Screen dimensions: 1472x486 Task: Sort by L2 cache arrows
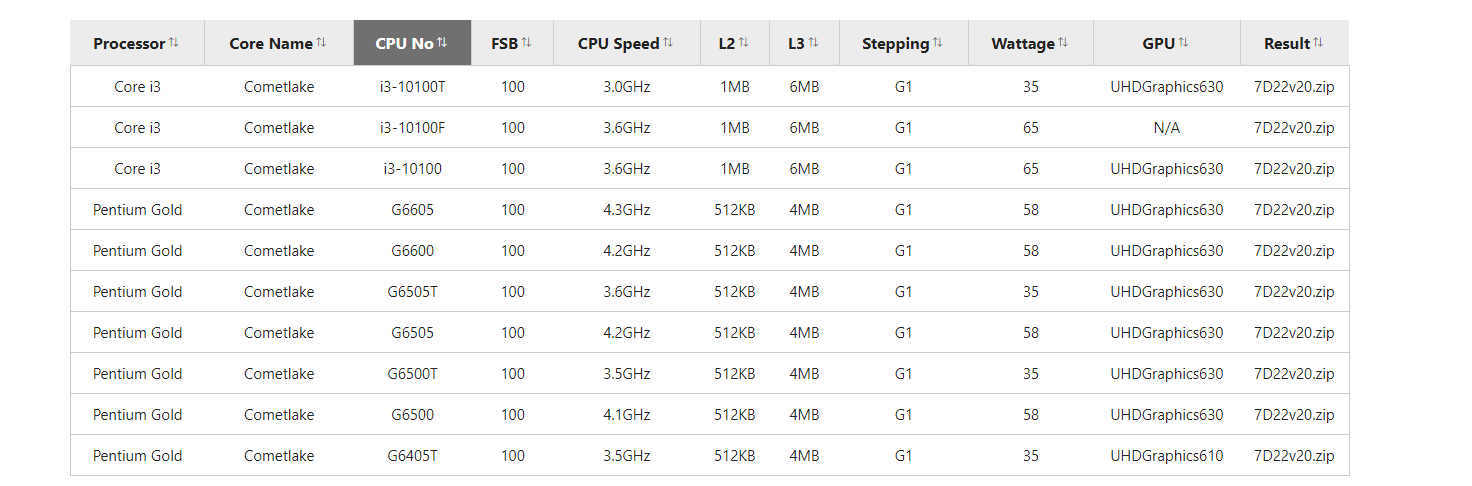point(744,43)
